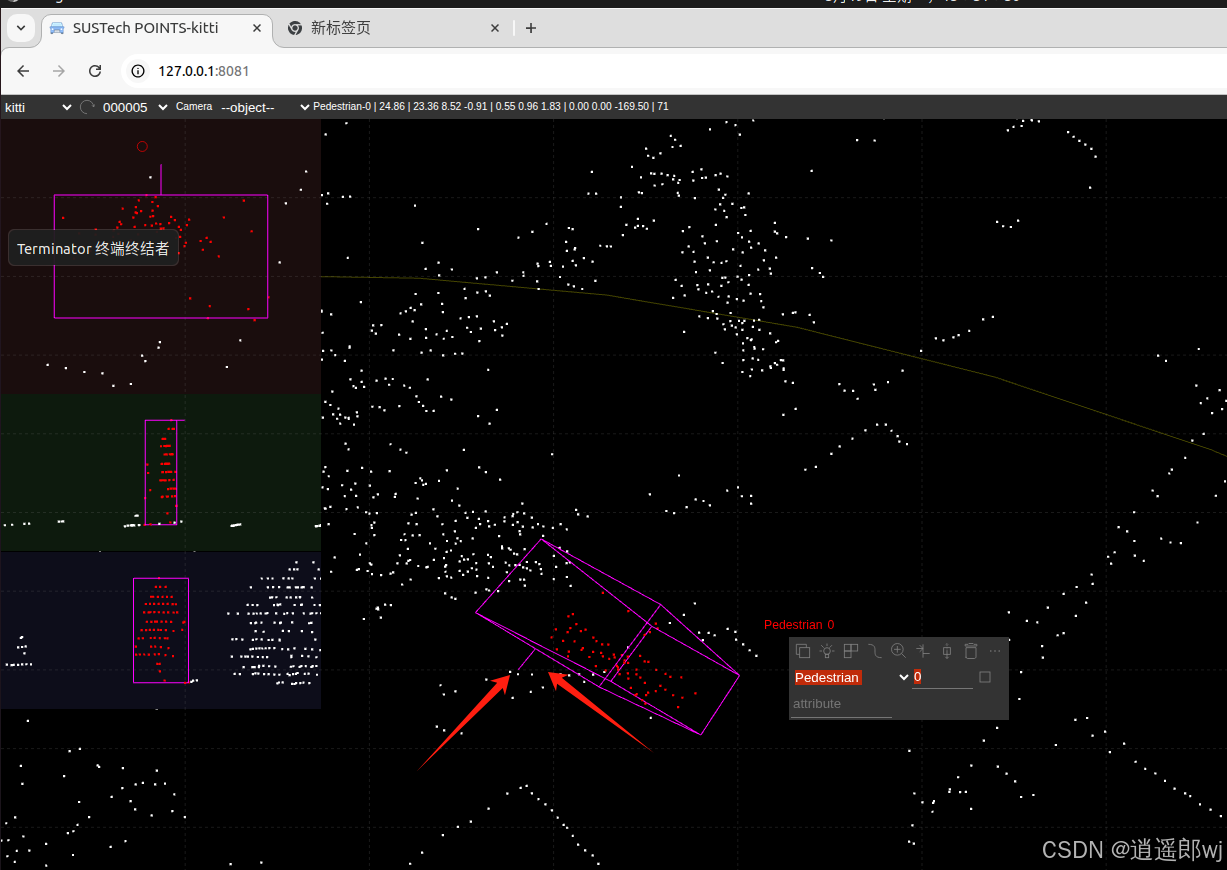Reload the page with refresh button
This screenshot has width=1227, height=870.
pyautogui.click(x=95, y=71)
